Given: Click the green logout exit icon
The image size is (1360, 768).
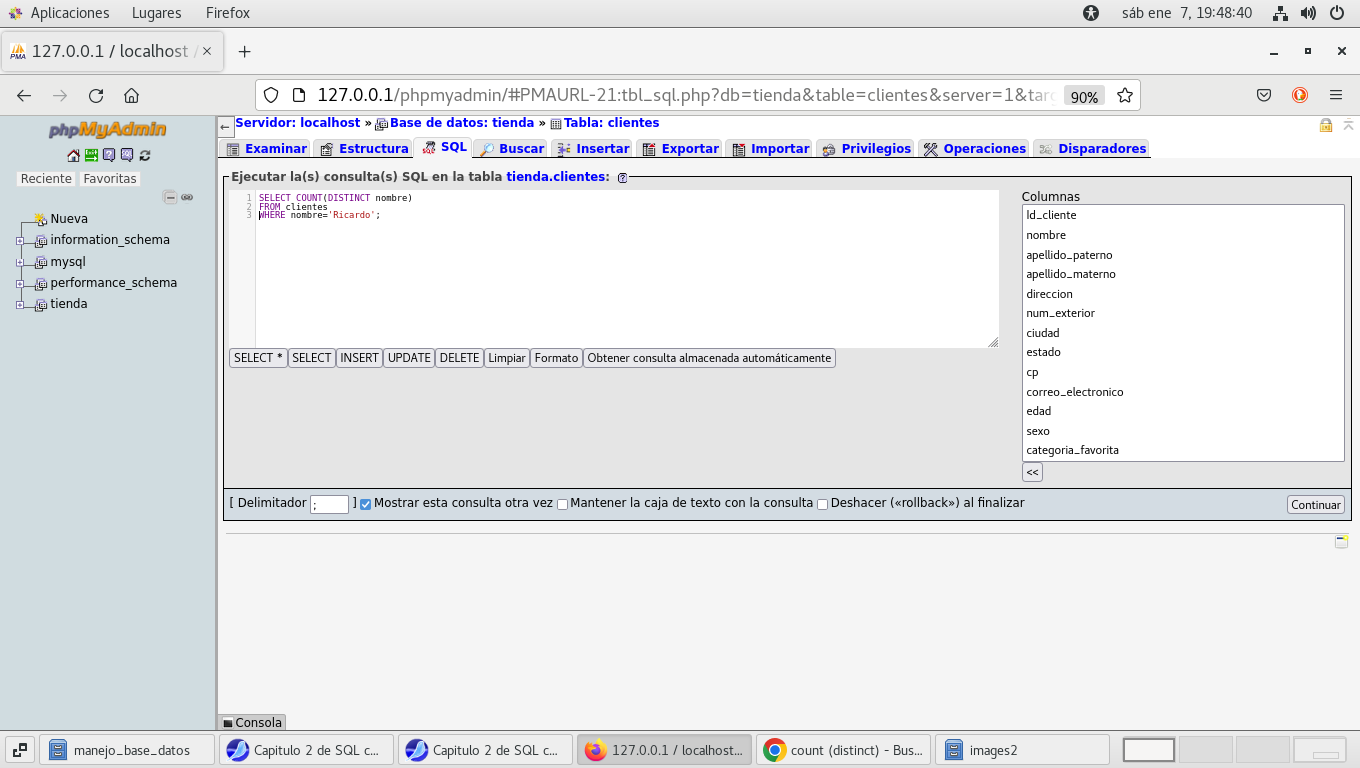Looking at the screenshot, I should point(91,155).
